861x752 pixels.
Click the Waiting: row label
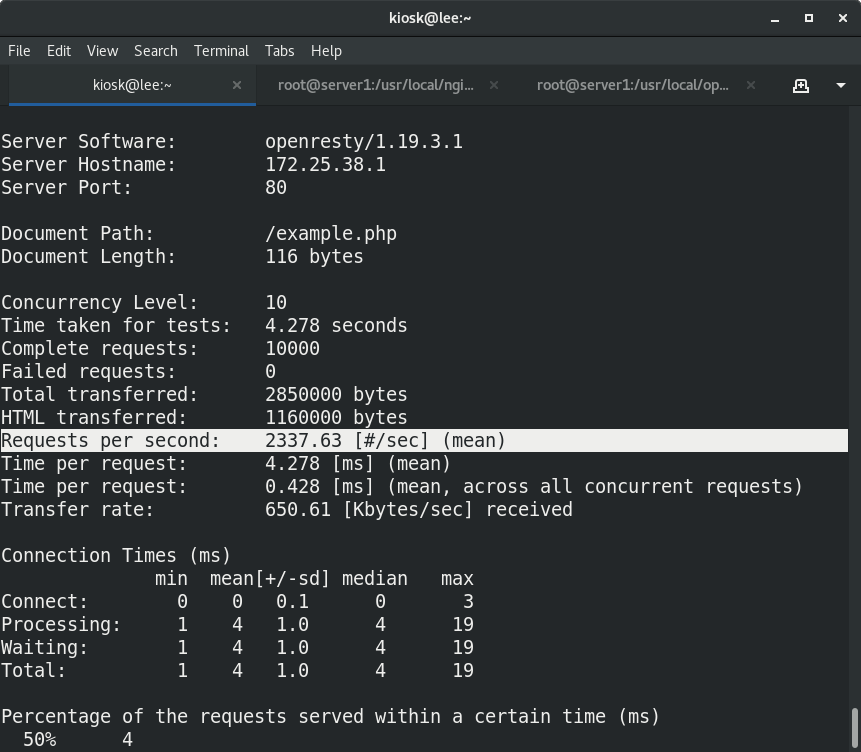point(44,648)
